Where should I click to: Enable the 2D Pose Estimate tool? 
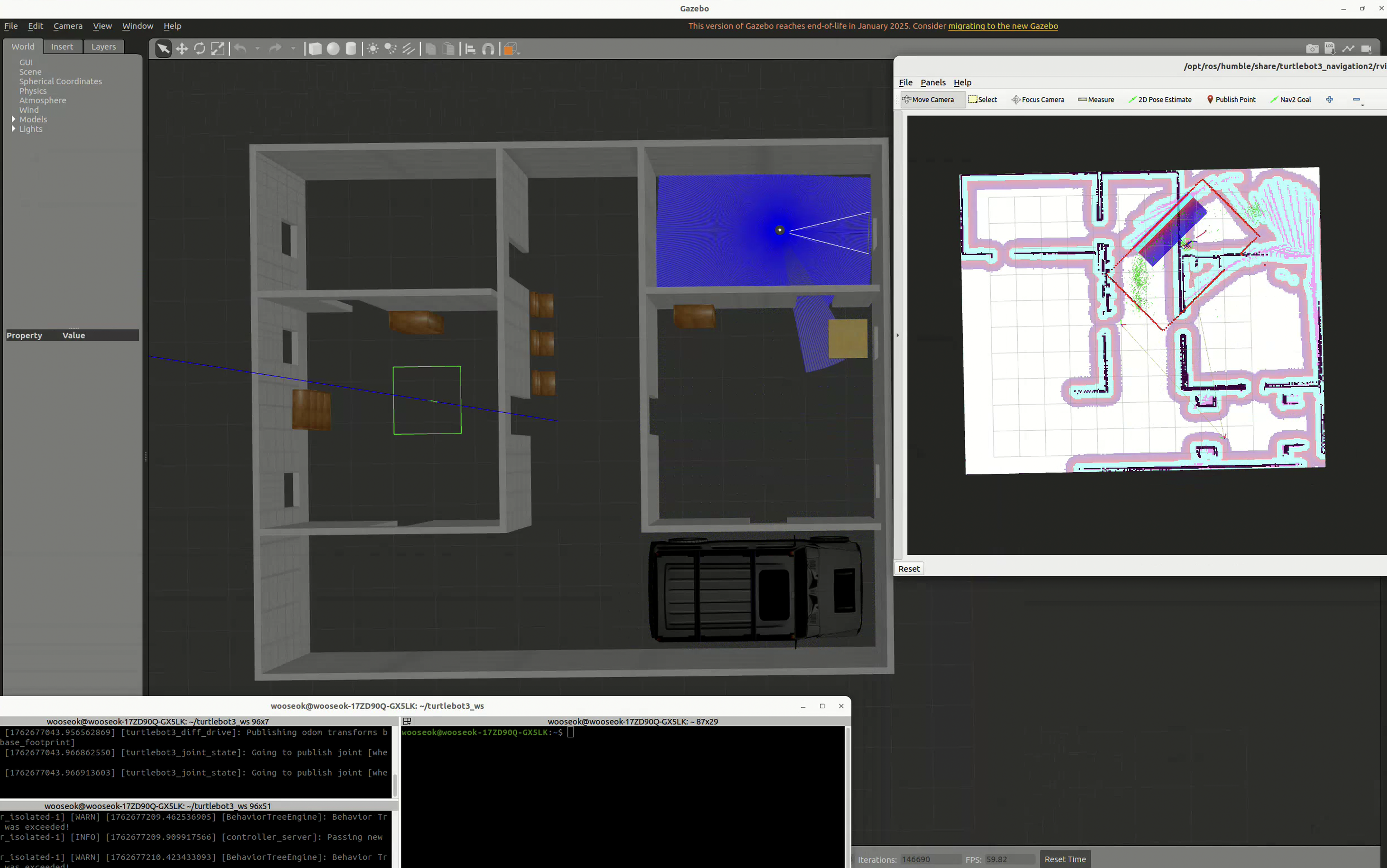tap(1160, 99)
